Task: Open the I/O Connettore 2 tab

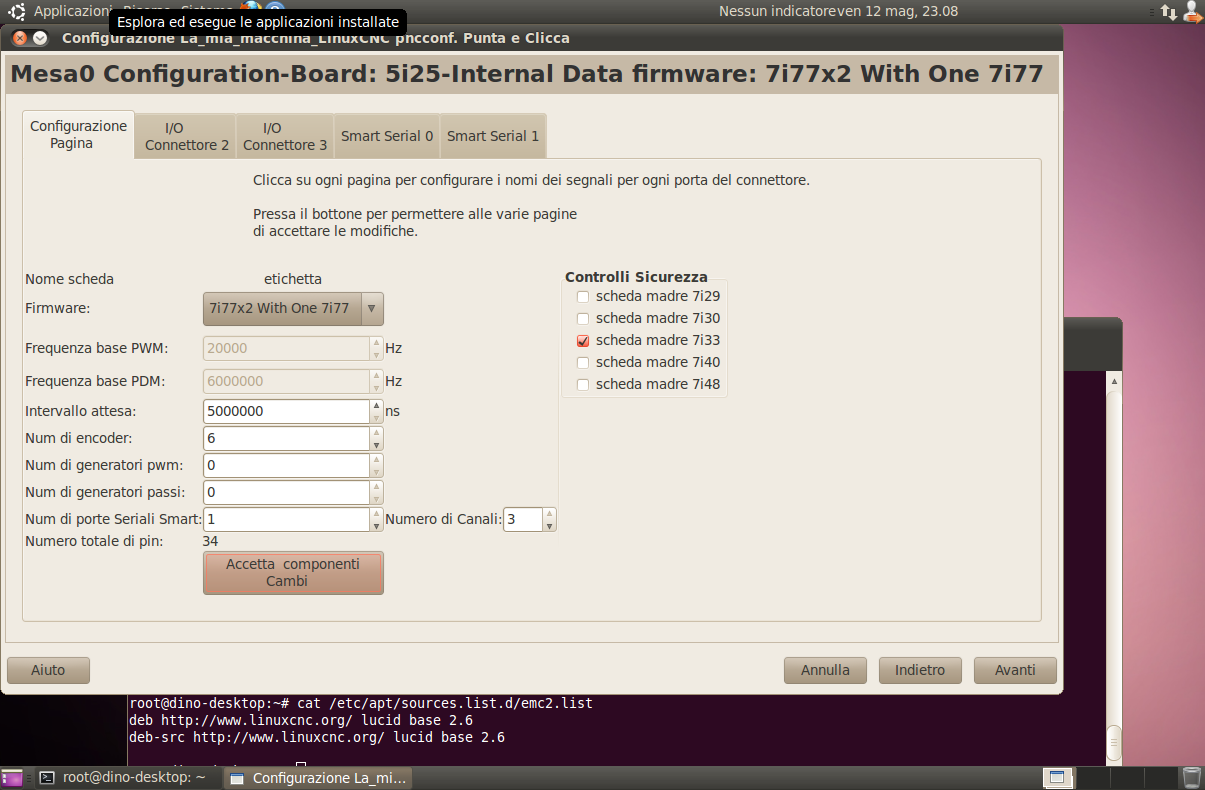Action: pos(186,136)
